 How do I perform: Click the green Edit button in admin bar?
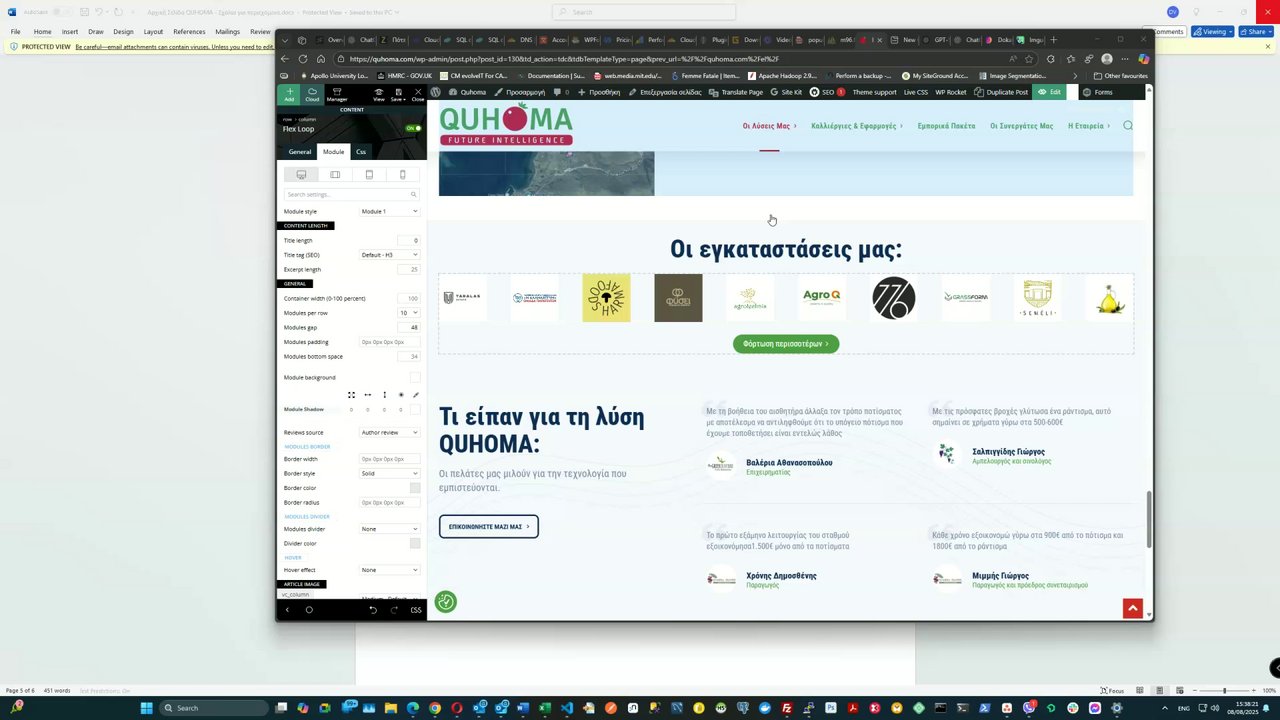coord(1049,92)
